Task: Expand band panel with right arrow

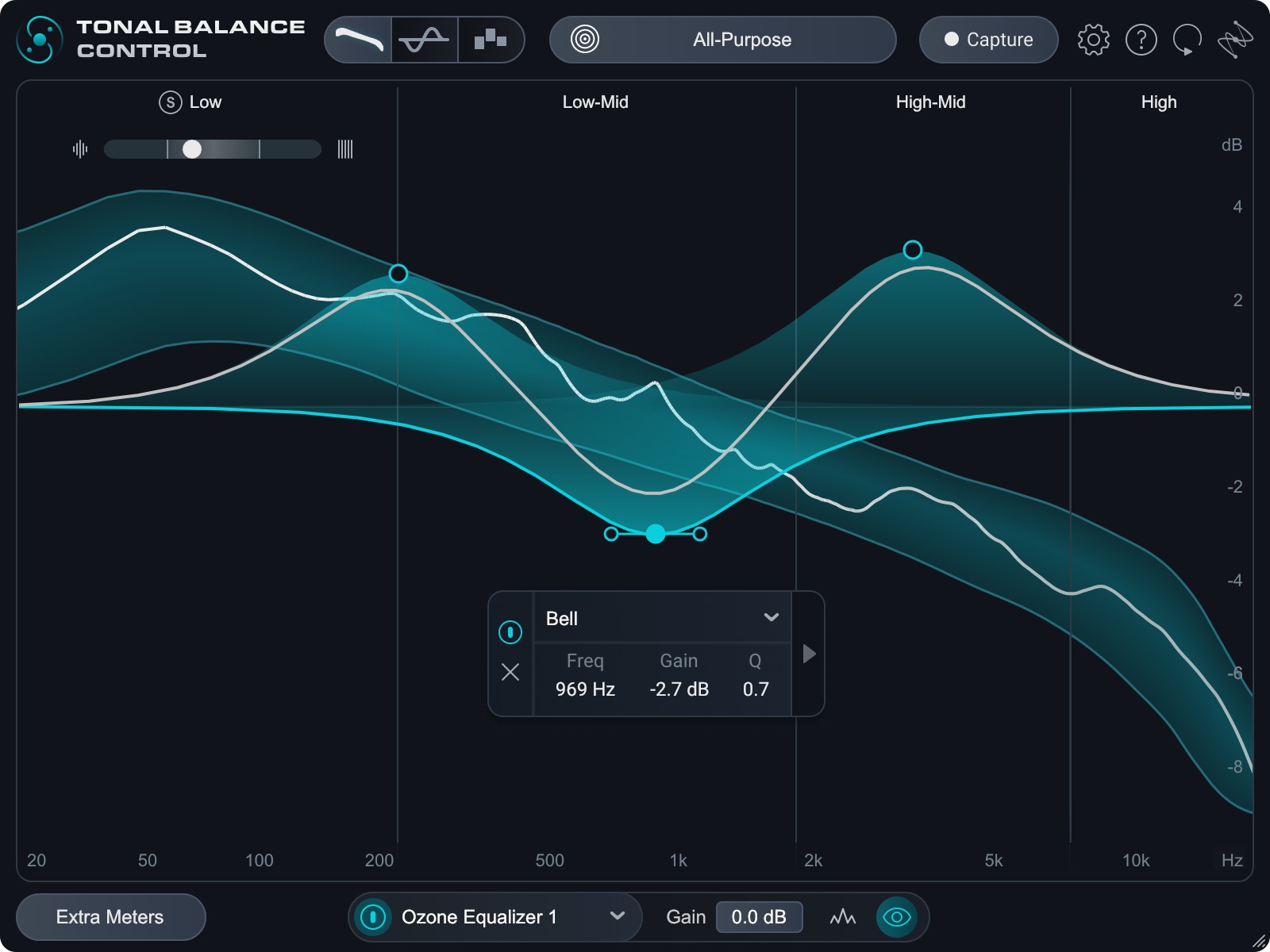Action: [x=809, y=654]
